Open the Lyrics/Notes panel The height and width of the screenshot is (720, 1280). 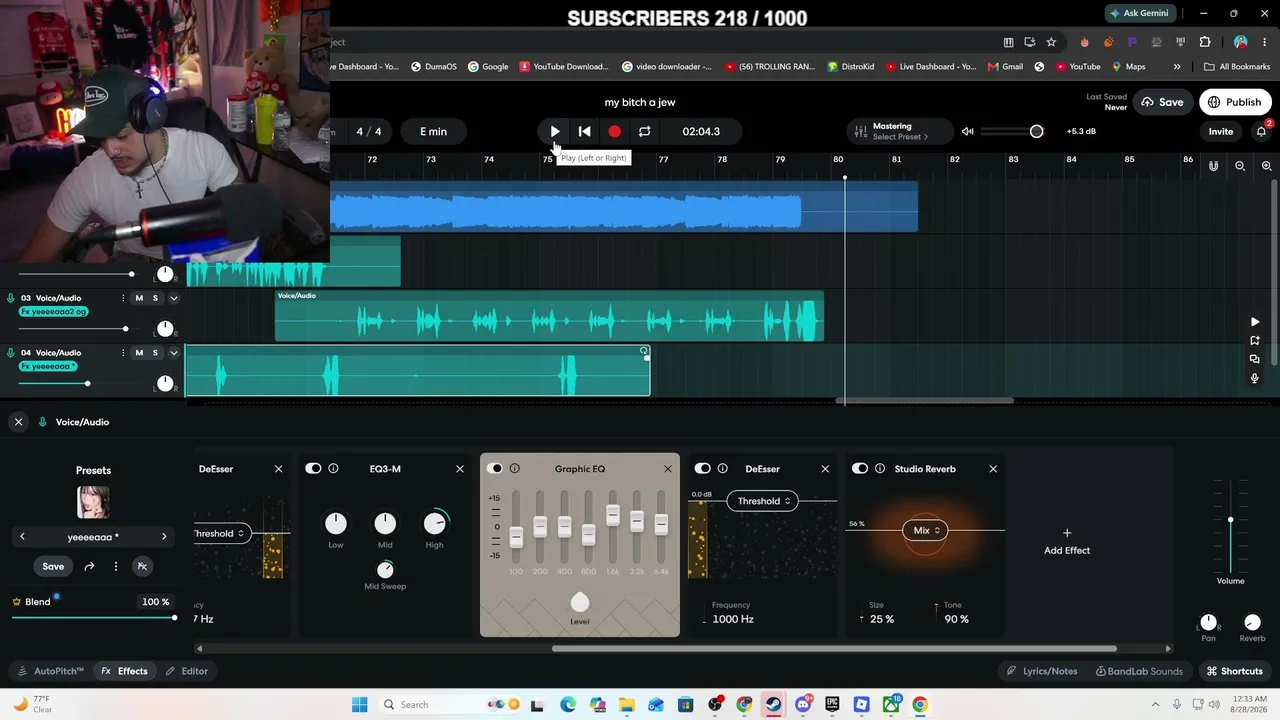(x=1042, y=671)
